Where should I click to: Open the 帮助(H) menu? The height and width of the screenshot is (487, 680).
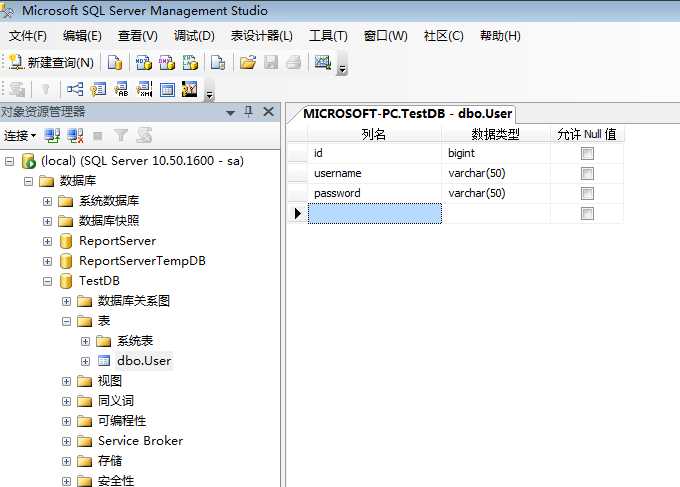(x=500, y=36)
